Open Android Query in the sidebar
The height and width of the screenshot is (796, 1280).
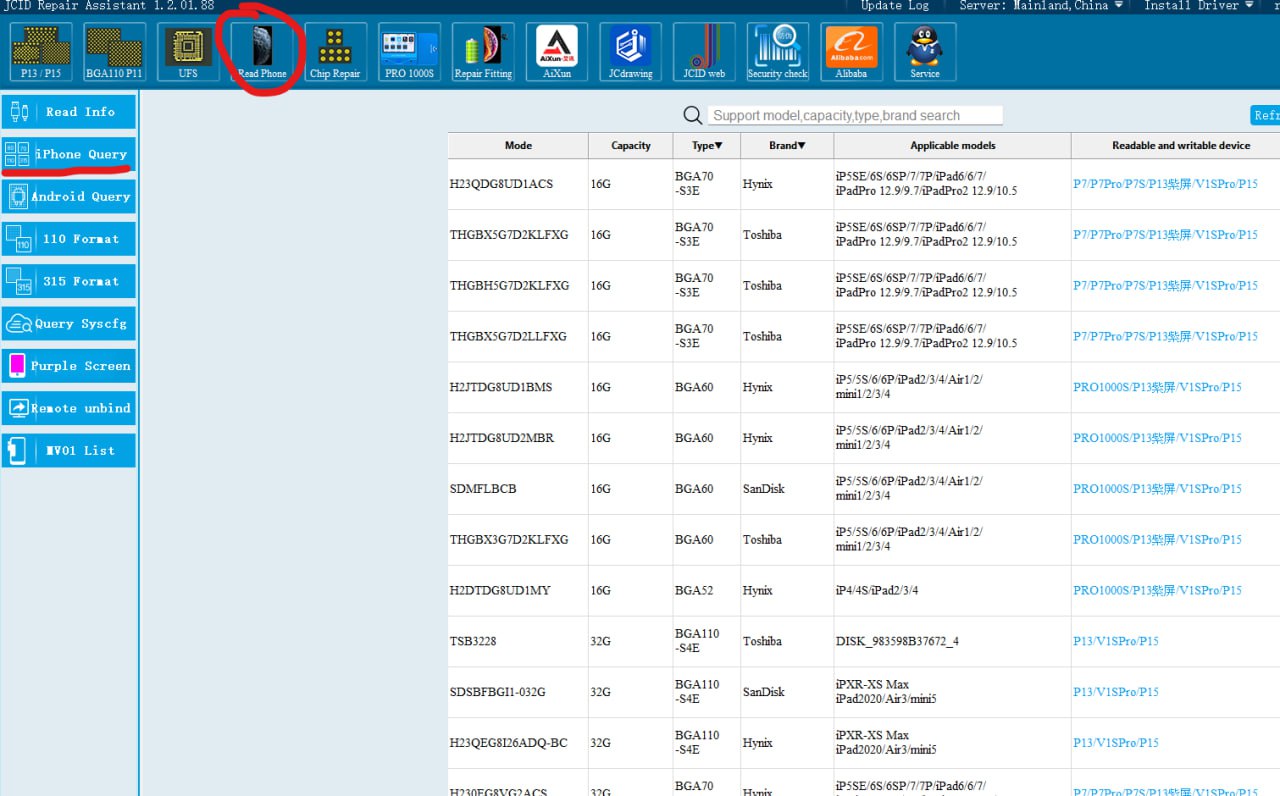click(x=69, y=197)
